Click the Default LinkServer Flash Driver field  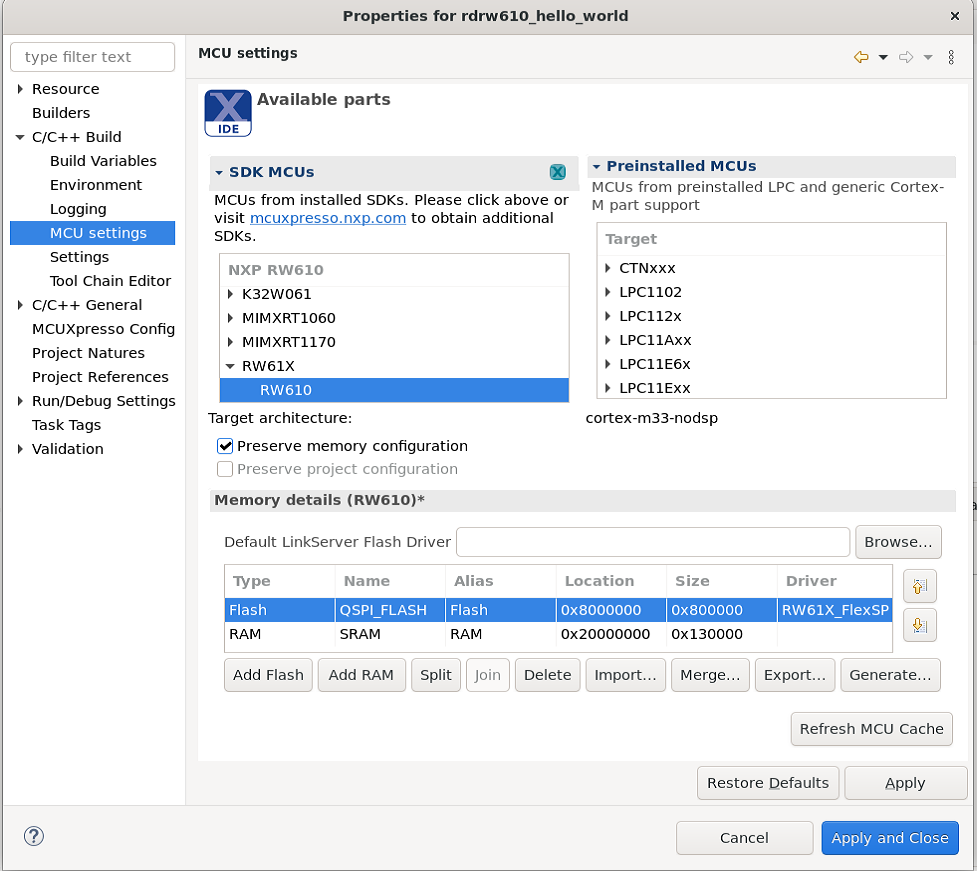652,542
